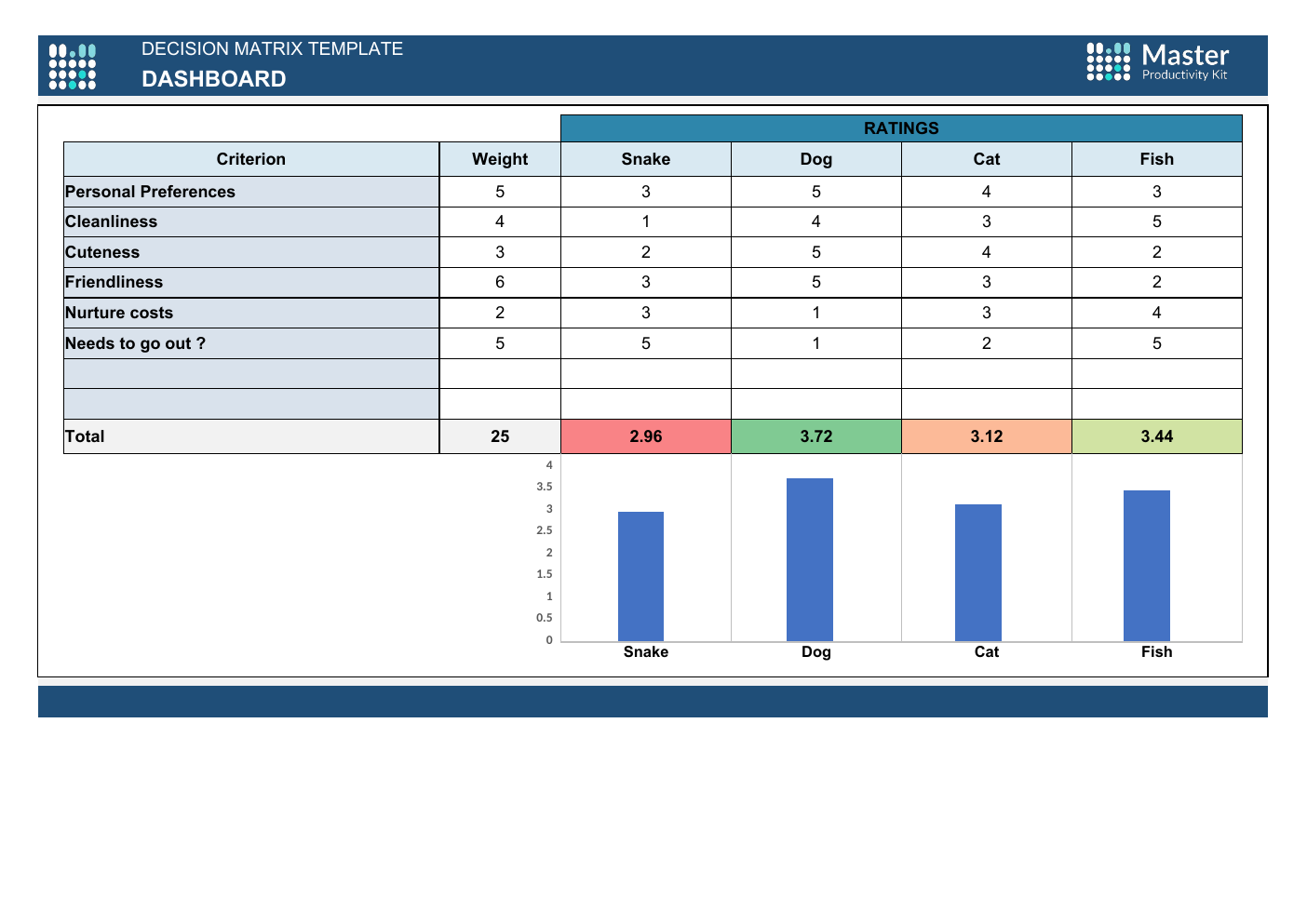Click the dotted logo beside the DASHBOARD title
Image resolution: width=1307 pixels, height=924 pixels.
[x=73, y=66]
